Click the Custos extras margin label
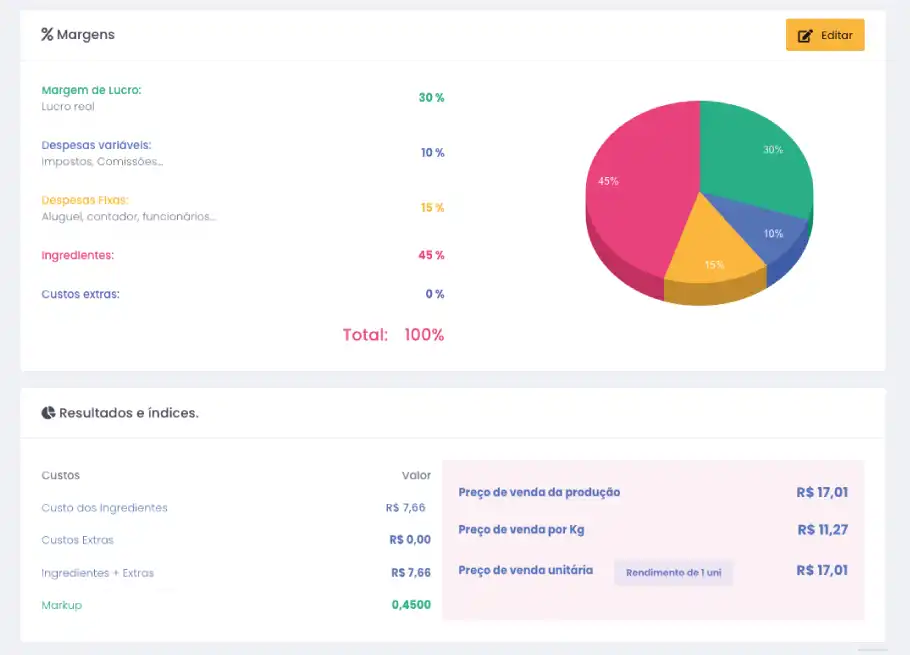This screenshot has height=655, width=910. coord(80,294)
